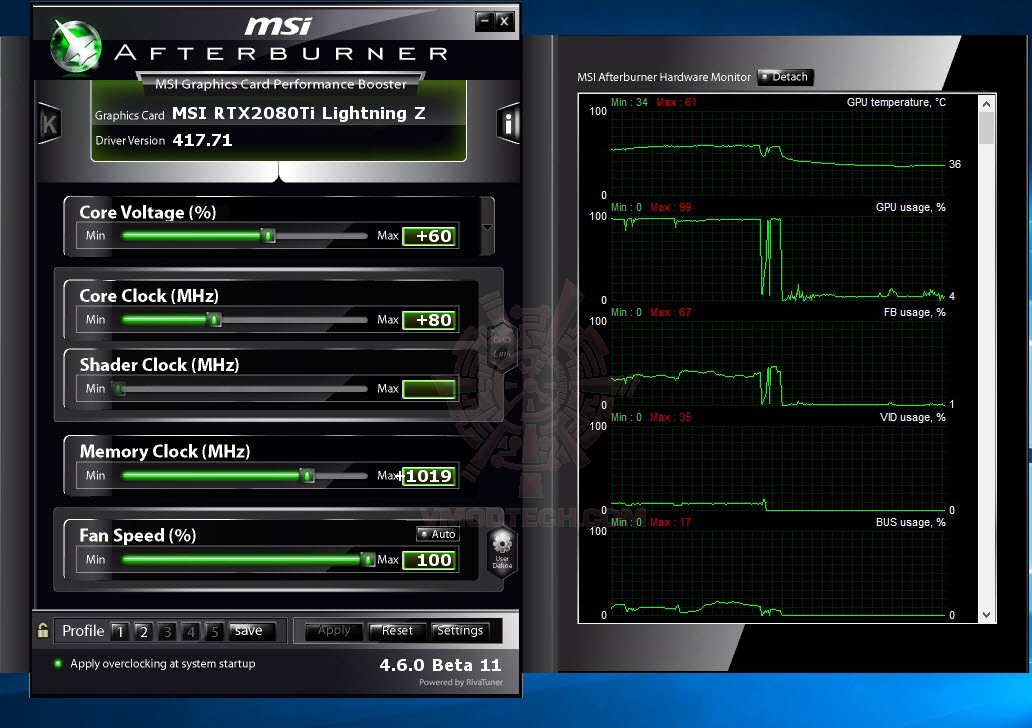Expand the Core Voltage dropdown arrow
1032x728 pixels.
point(487,228)
